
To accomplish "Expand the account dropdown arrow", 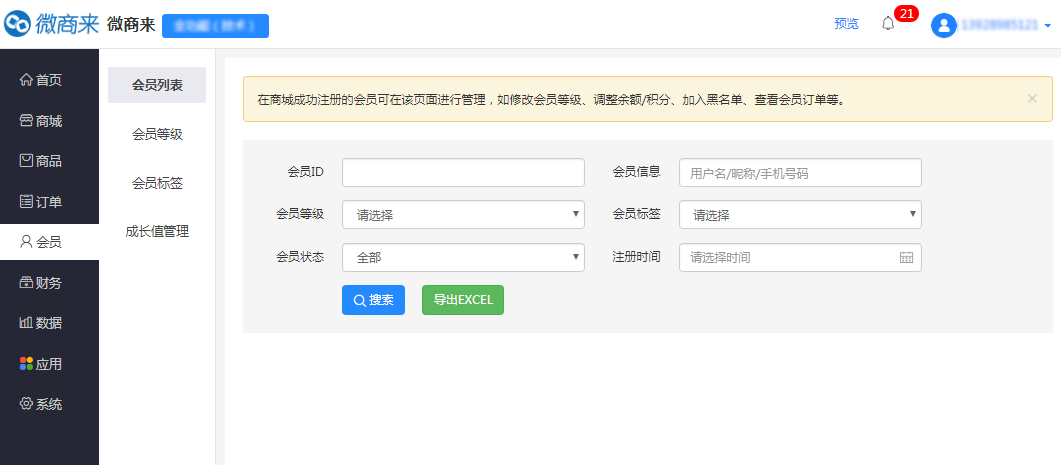I will (x=1047, y=26).
